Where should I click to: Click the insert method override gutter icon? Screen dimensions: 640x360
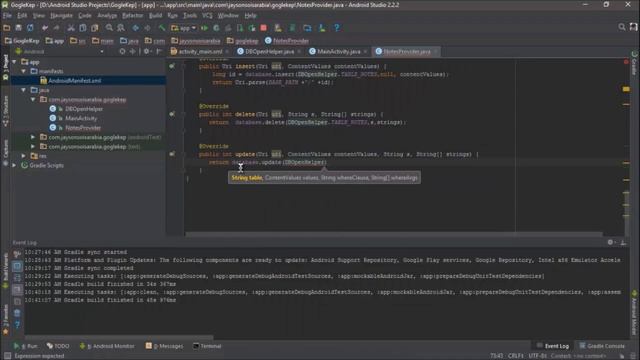[172, 66]
